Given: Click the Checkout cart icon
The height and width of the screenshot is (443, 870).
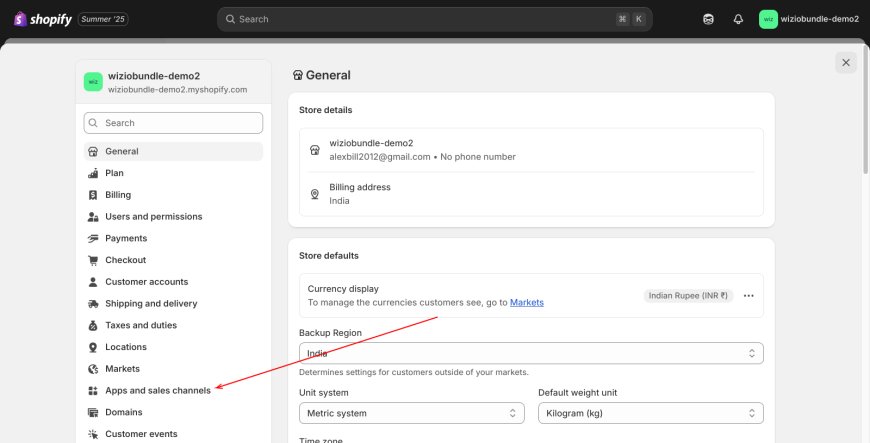Looking at the screenshot, I should click(x=93, y=260).
